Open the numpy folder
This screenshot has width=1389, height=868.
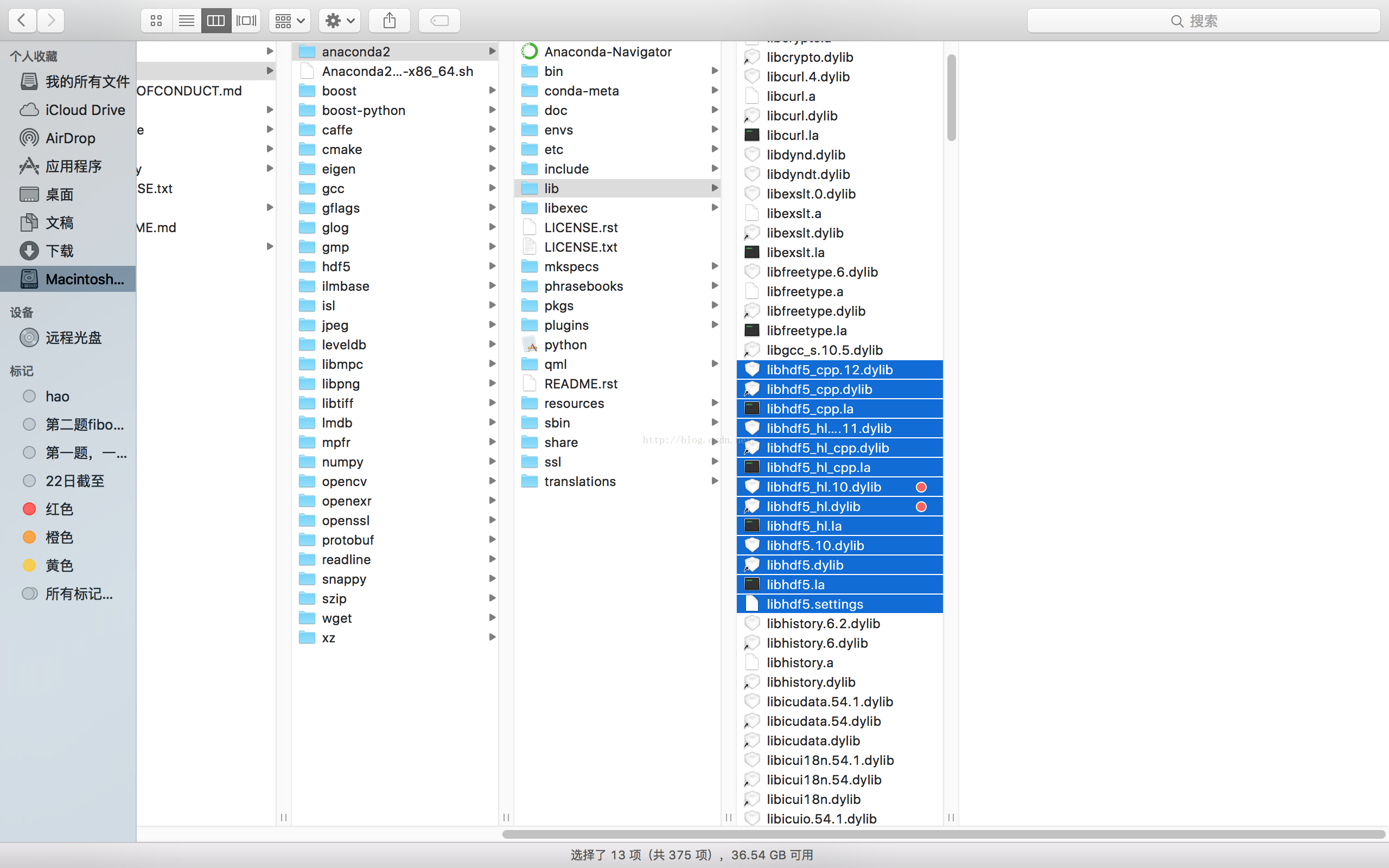point(395,462)
